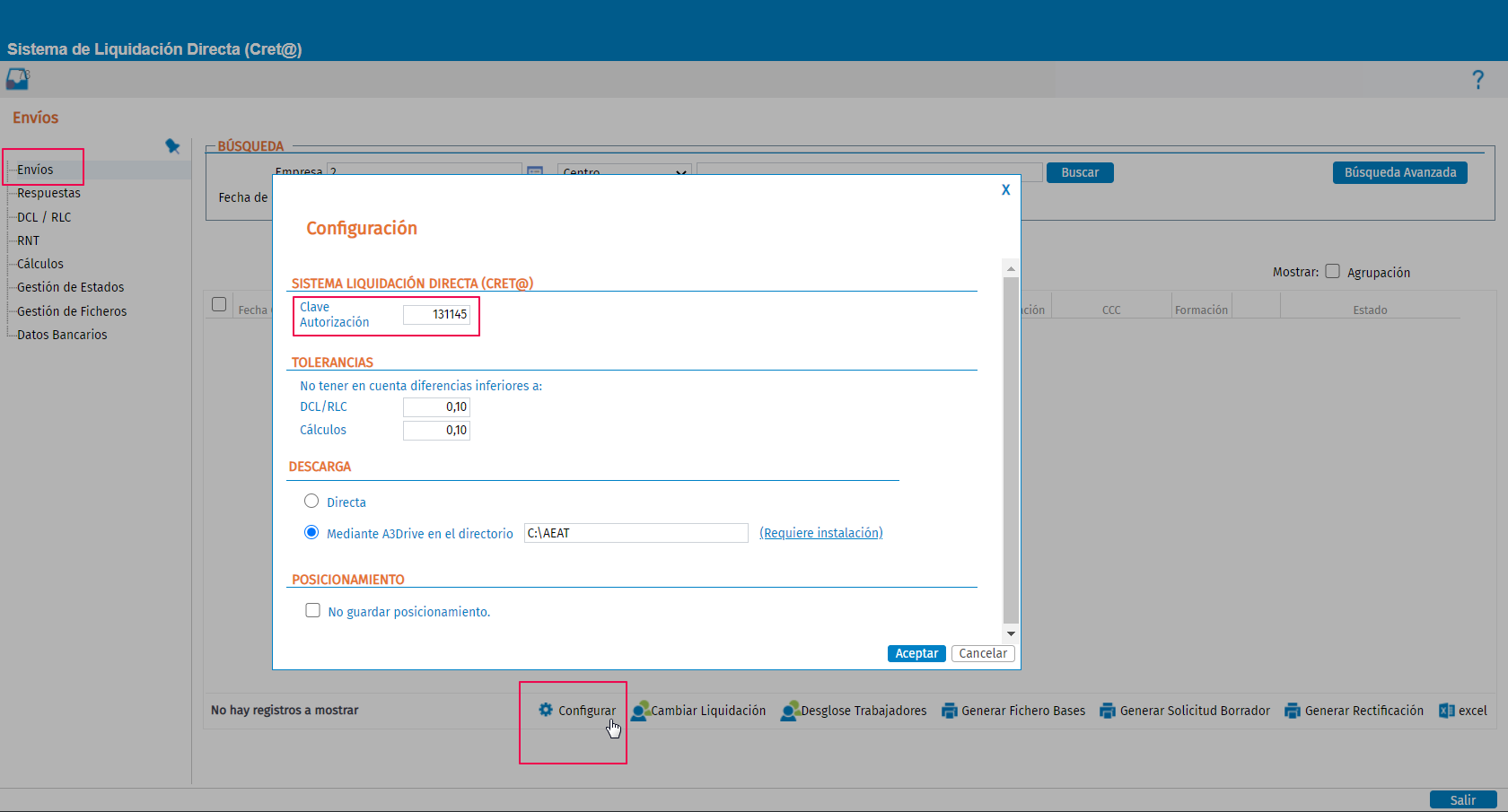Open Respuestas in the sidebar tree

click(x=48, y=193)
